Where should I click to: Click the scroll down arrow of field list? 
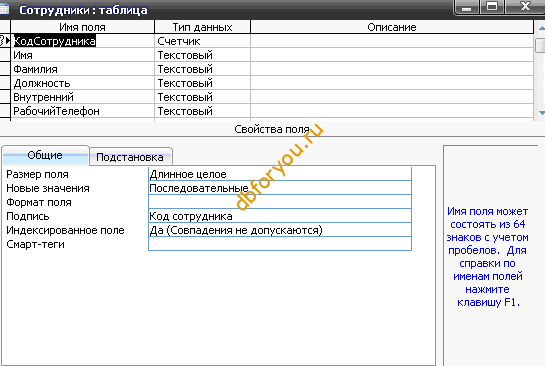pos(541,113)
